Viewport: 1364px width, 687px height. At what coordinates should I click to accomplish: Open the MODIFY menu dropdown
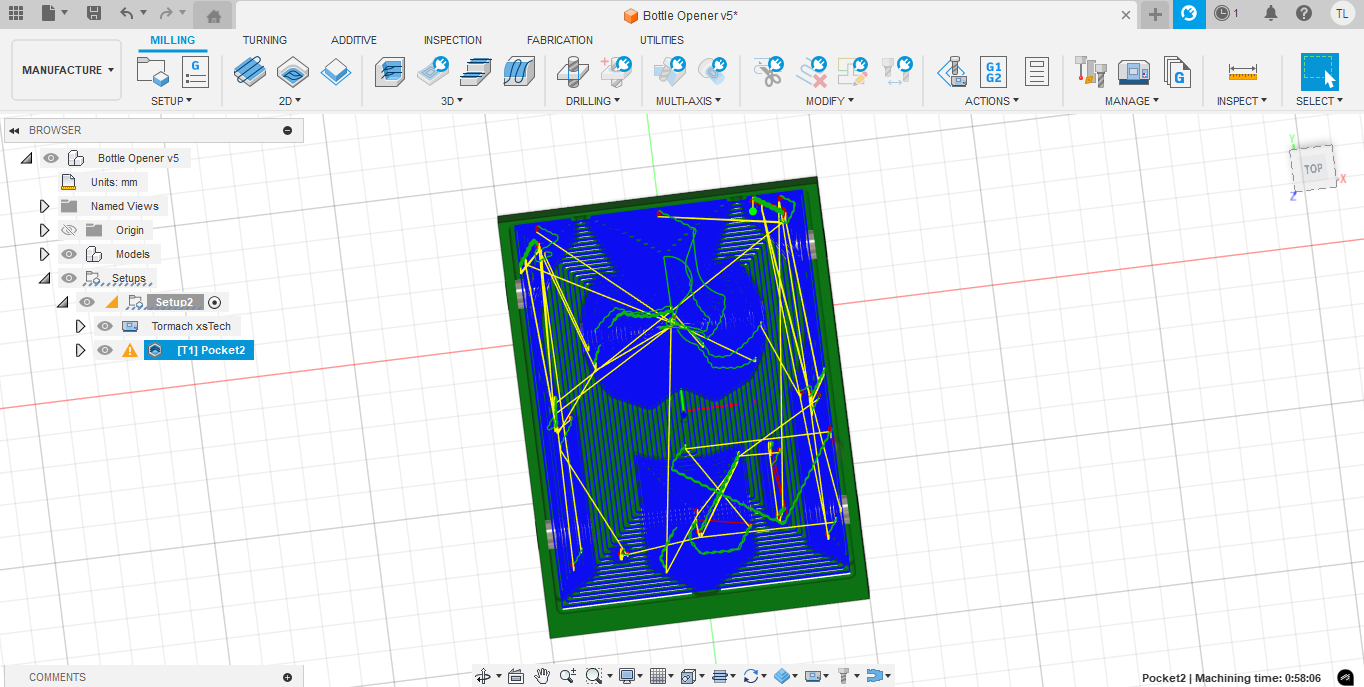[x=829, y=101]
